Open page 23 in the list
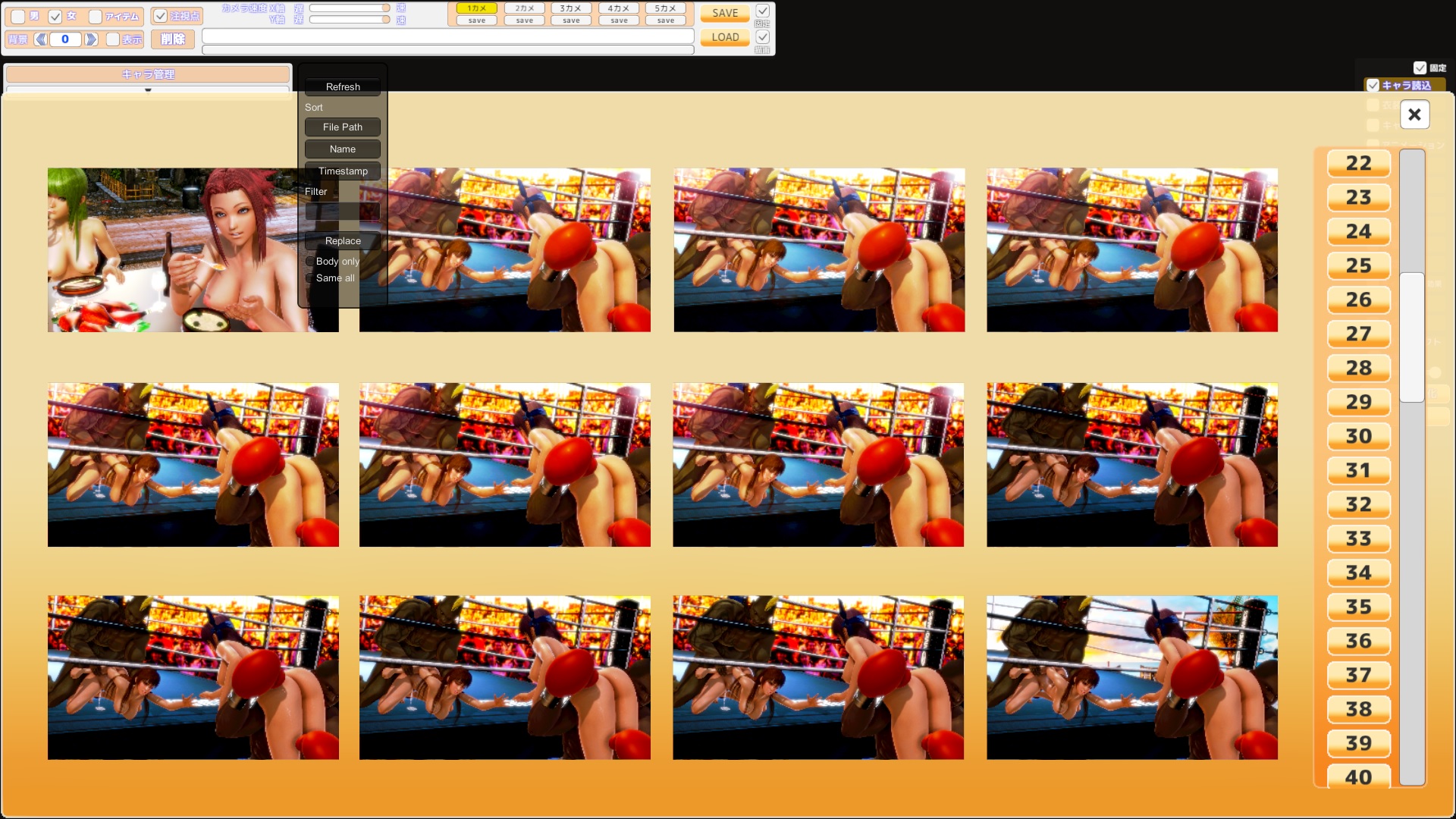The height and width of the screenshot is (819, 1456). (x=1358, y=197)
